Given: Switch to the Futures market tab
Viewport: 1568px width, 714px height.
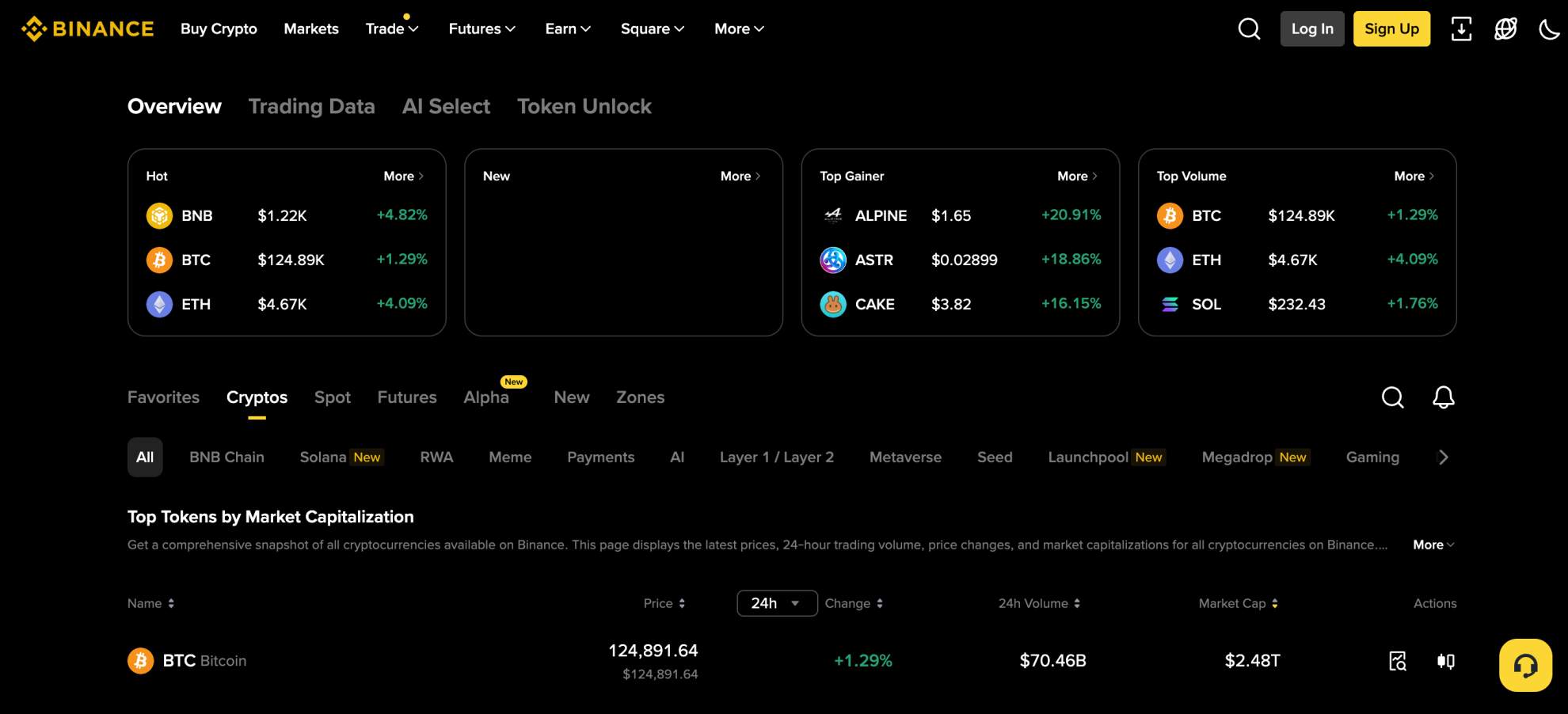Looking at the screenshot, I should click(407, 397).
